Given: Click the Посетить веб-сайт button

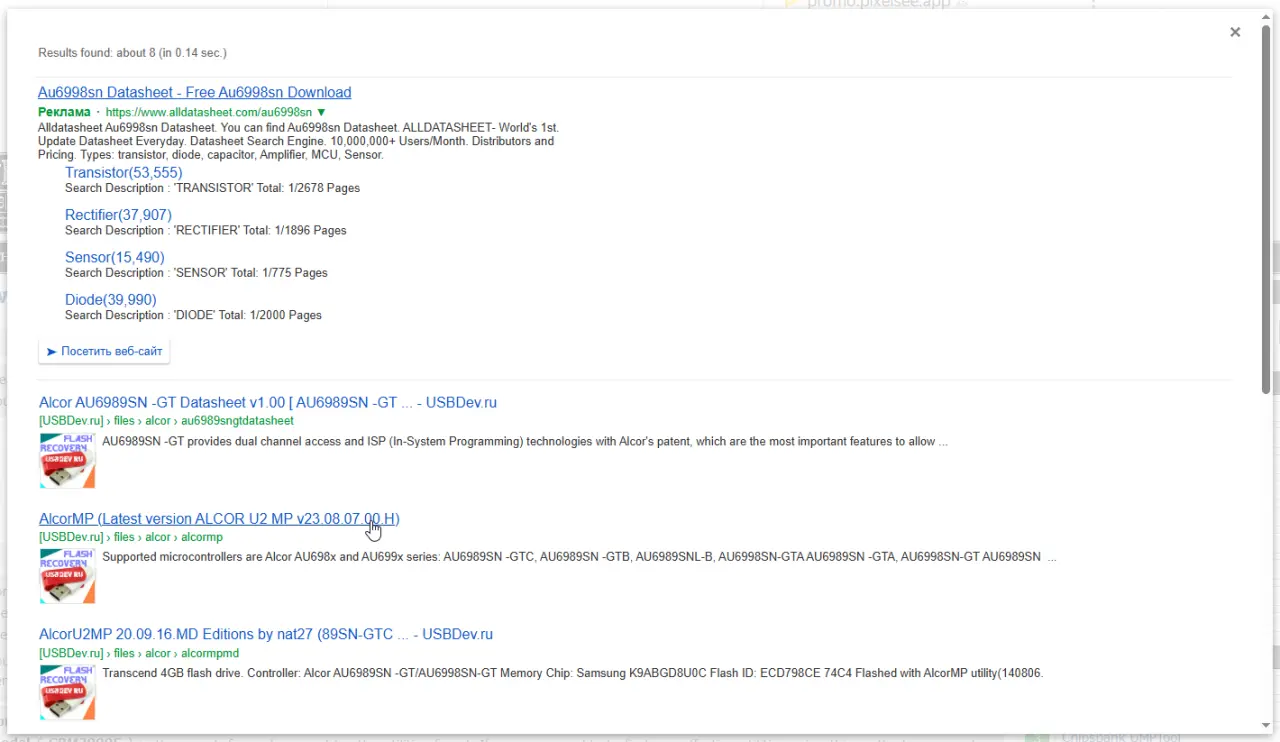Looking at the screenshot, I should (104, 351).
